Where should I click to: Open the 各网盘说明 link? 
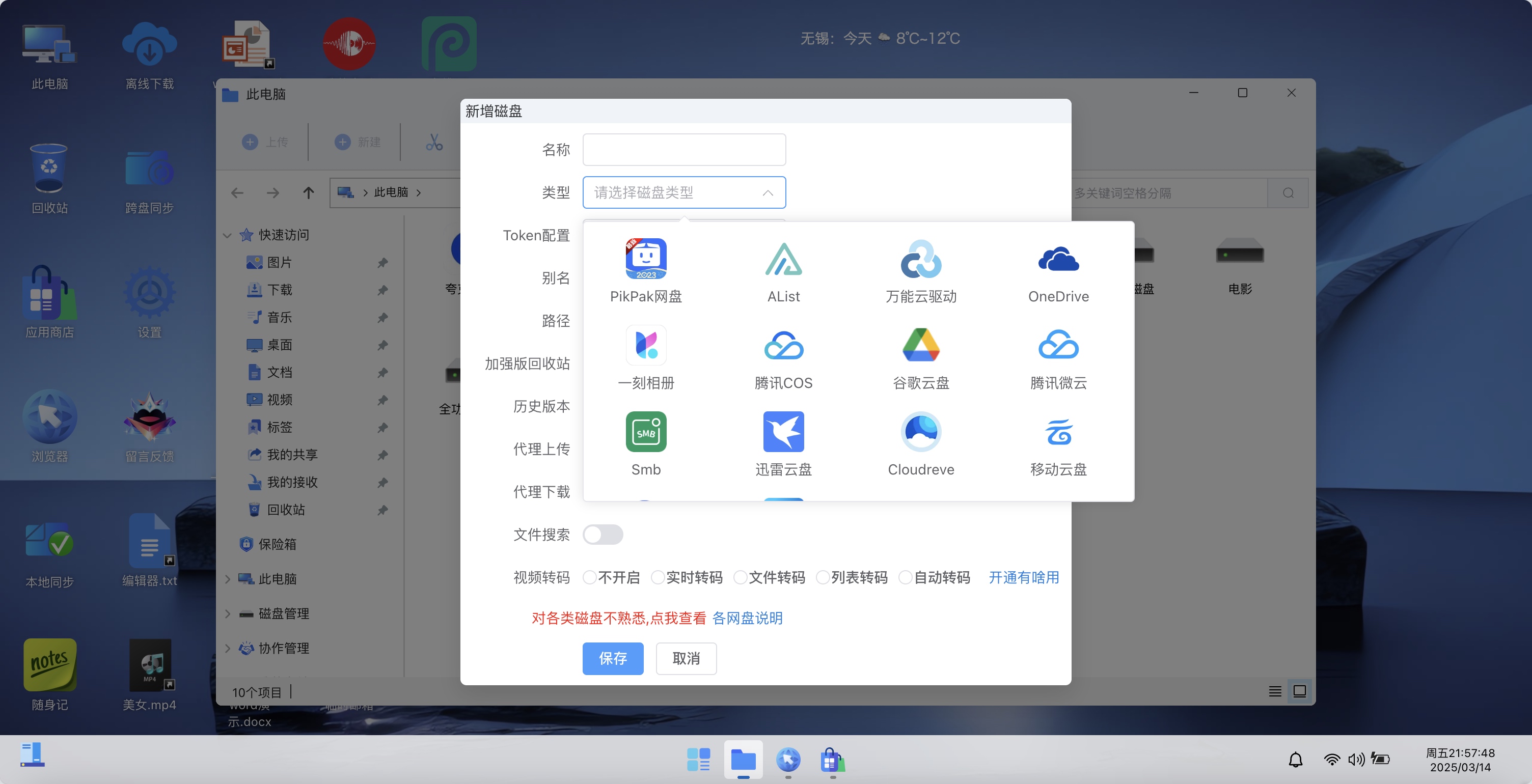[748, 618]
